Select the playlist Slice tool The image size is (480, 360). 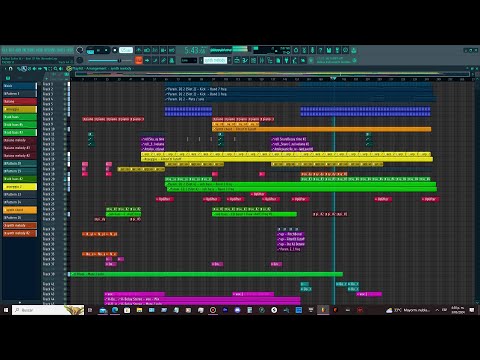click(45, 68)
